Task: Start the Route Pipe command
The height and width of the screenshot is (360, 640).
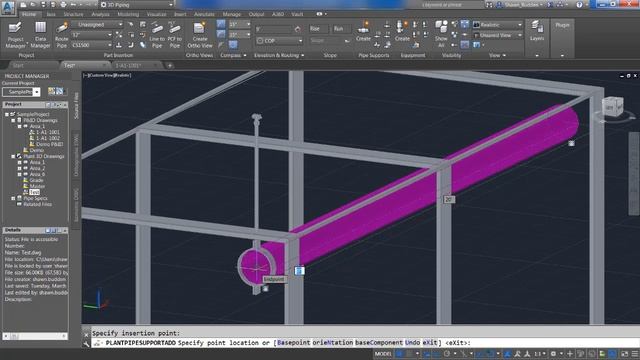Action: [62, 35]
